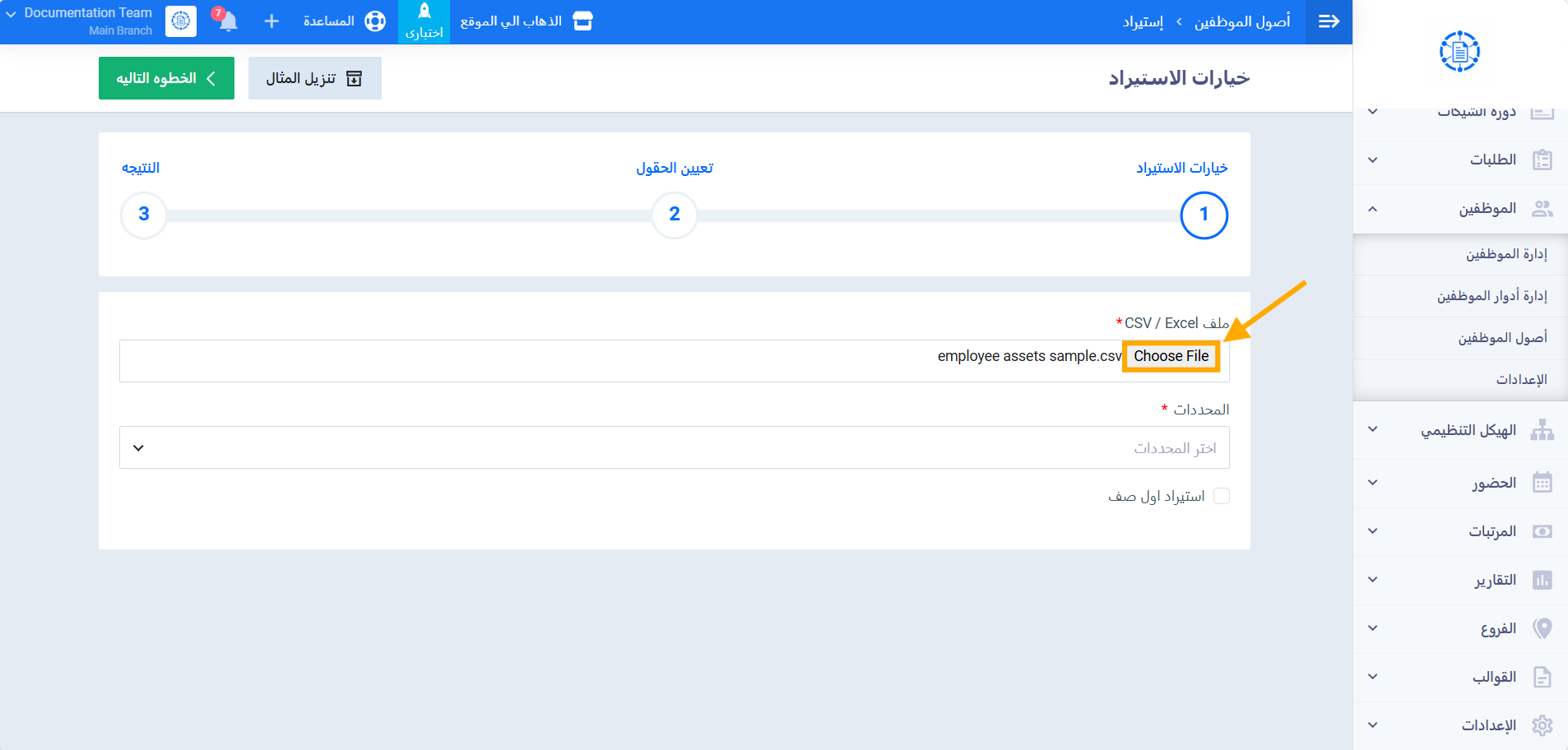Click the النتيجة step label
1568x750 pixels.
(141, 168)
